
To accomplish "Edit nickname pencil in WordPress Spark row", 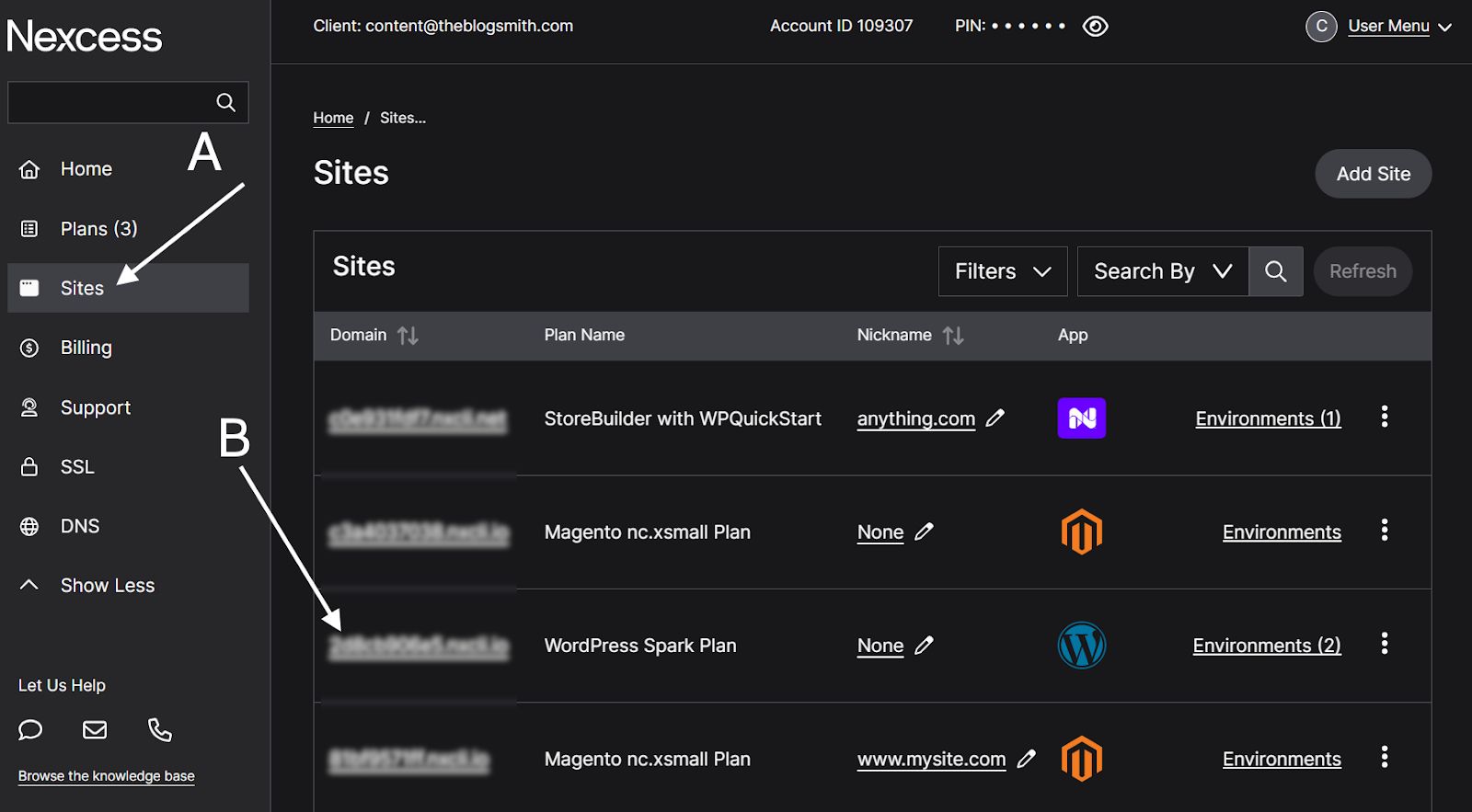I will click(924, 646).
